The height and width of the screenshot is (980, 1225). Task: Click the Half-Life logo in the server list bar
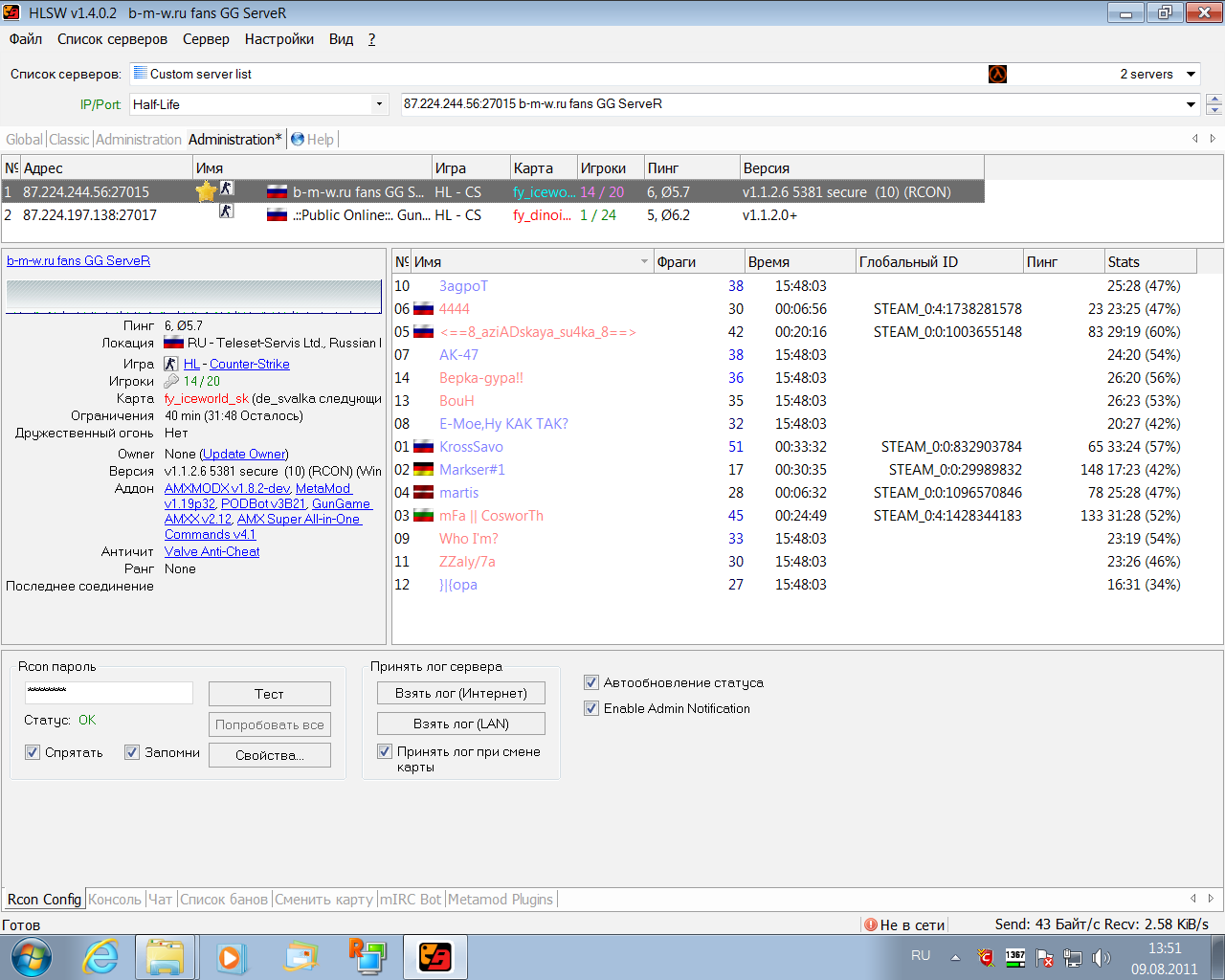[997, 74]
